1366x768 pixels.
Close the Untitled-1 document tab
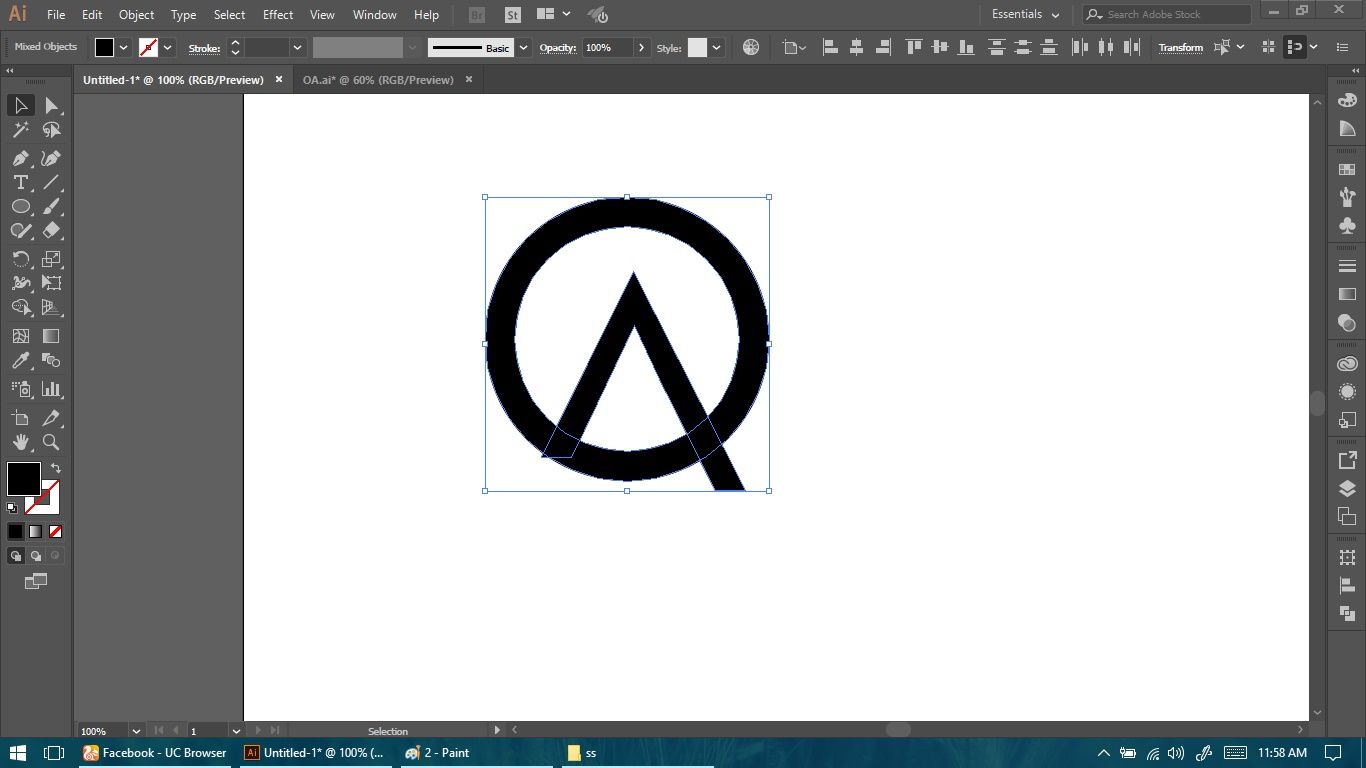(279, 79)
